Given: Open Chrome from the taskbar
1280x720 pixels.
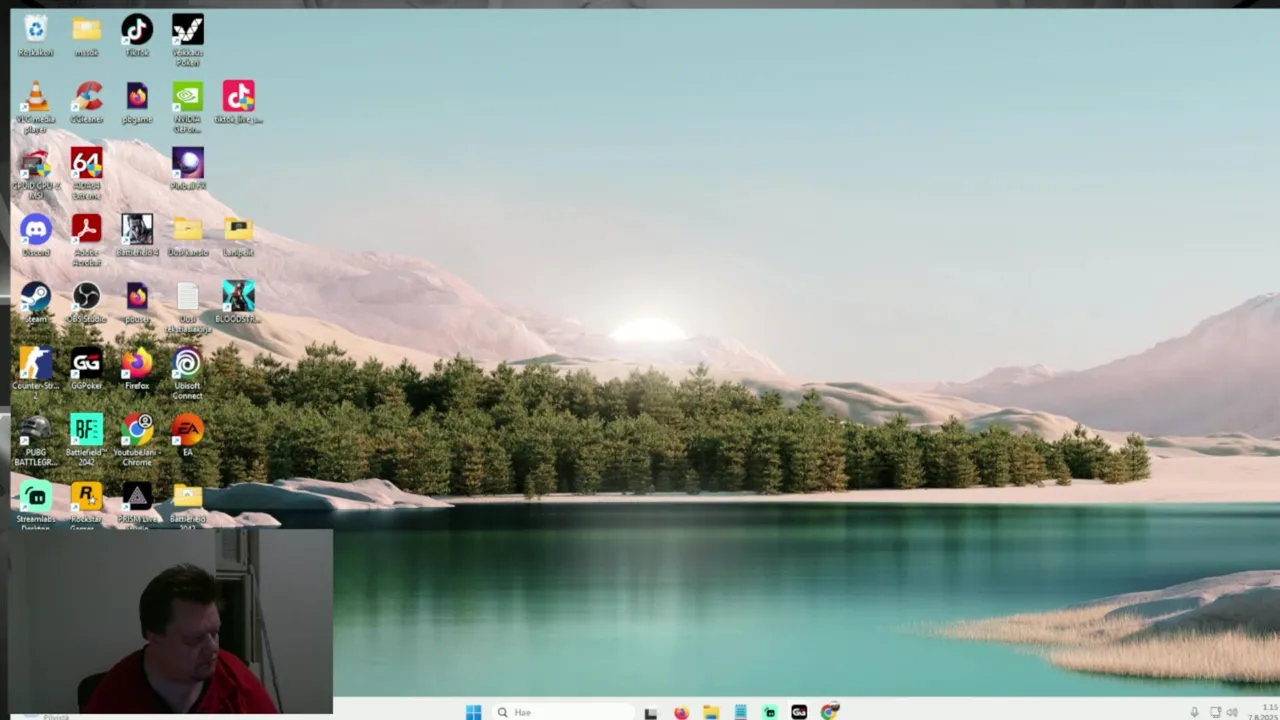Looking at the screenshot, I should point(829,713).
